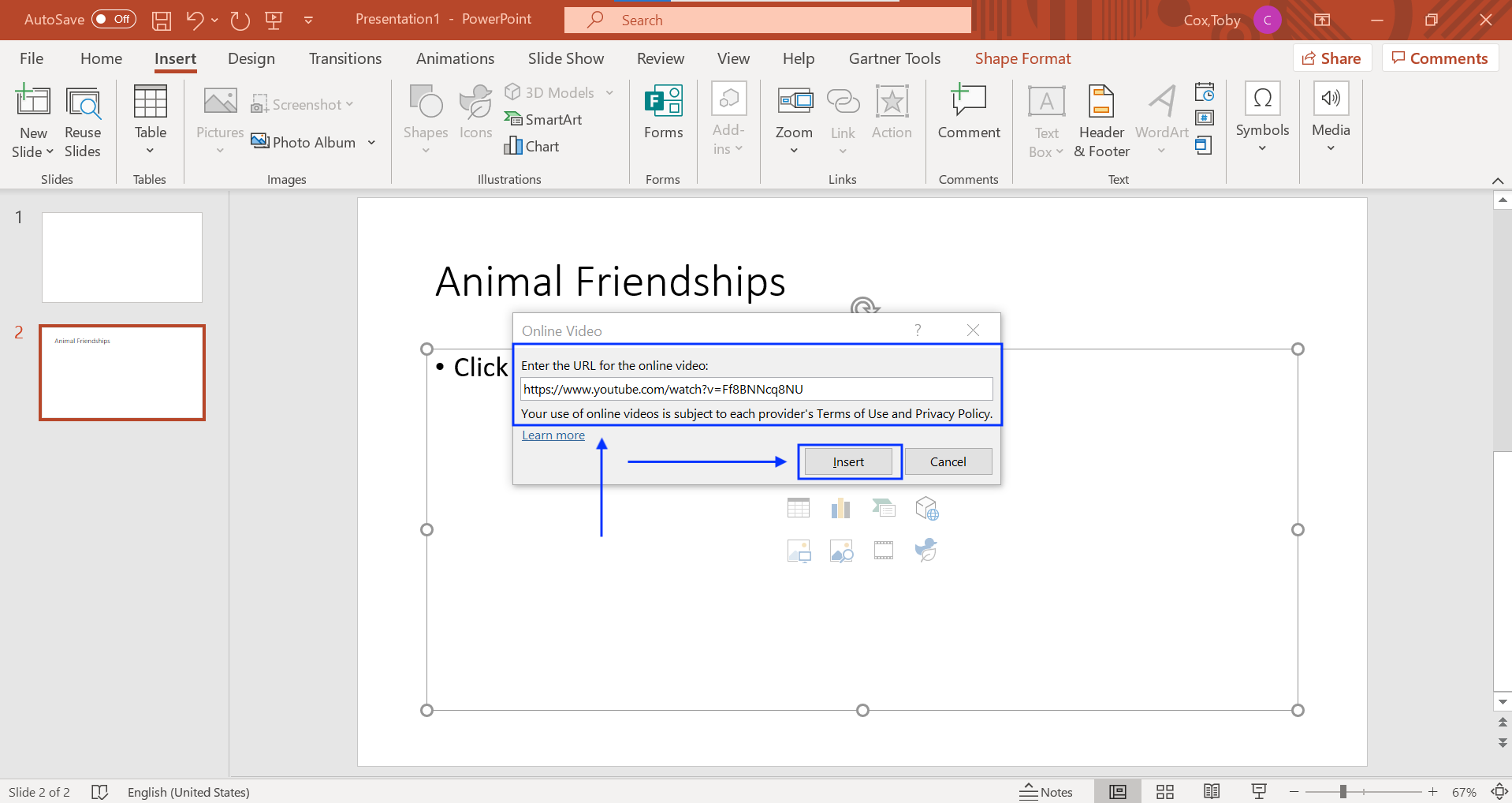Redo the last action
This screenshot has height=803, width=1512.
pos(240,20)
